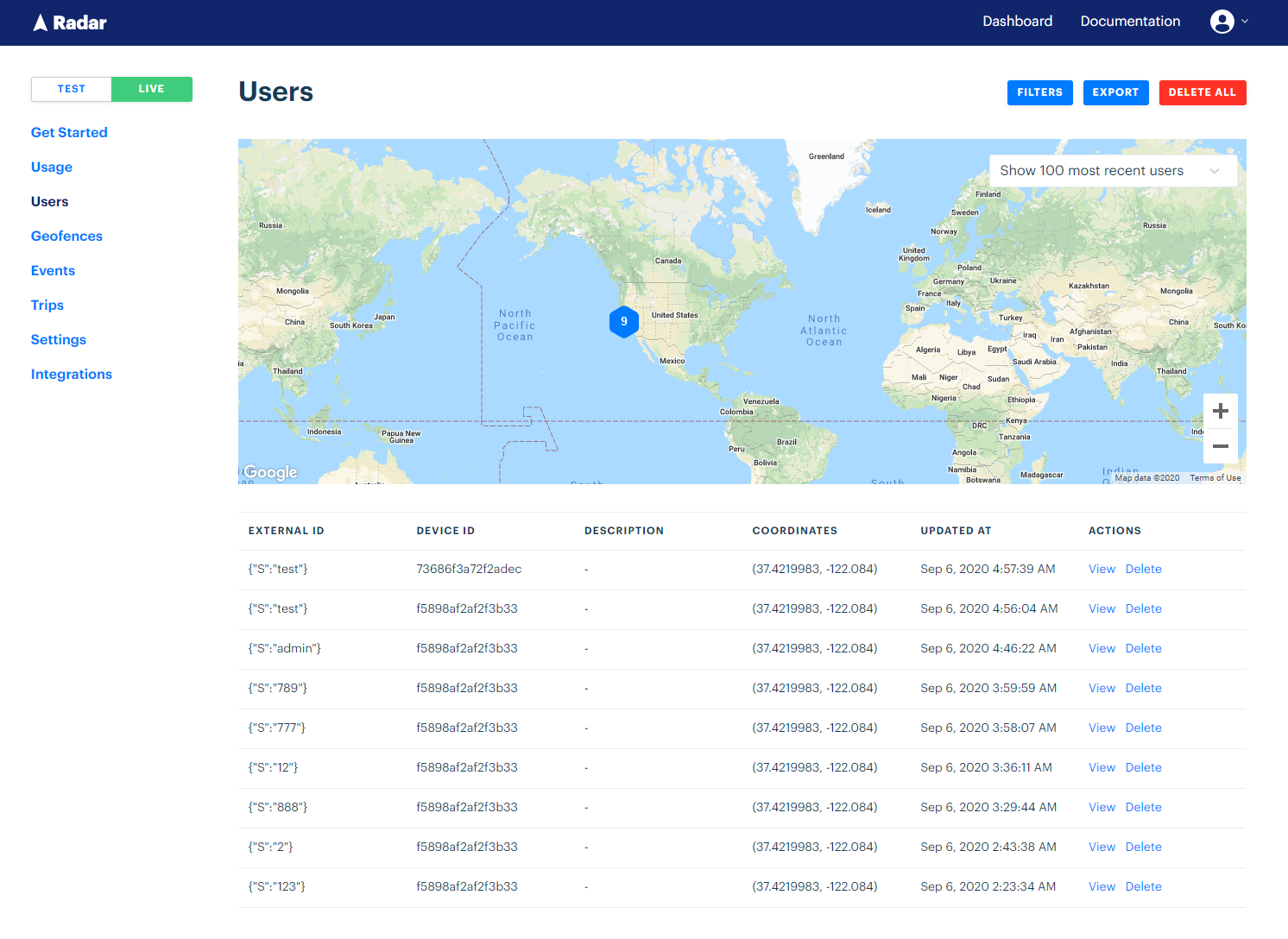
Task: Open Google logo on the map
Action: pos(270,472)
